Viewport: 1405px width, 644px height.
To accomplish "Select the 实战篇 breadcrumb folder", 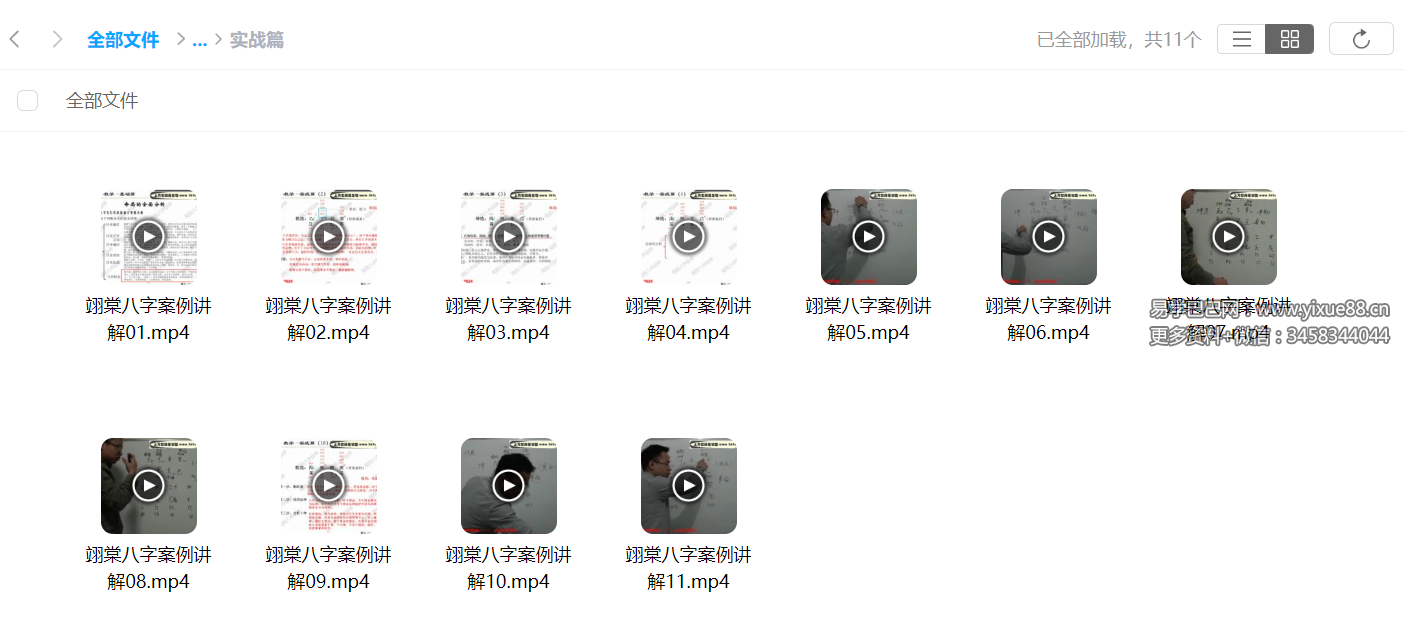I will tap(257, 40).
